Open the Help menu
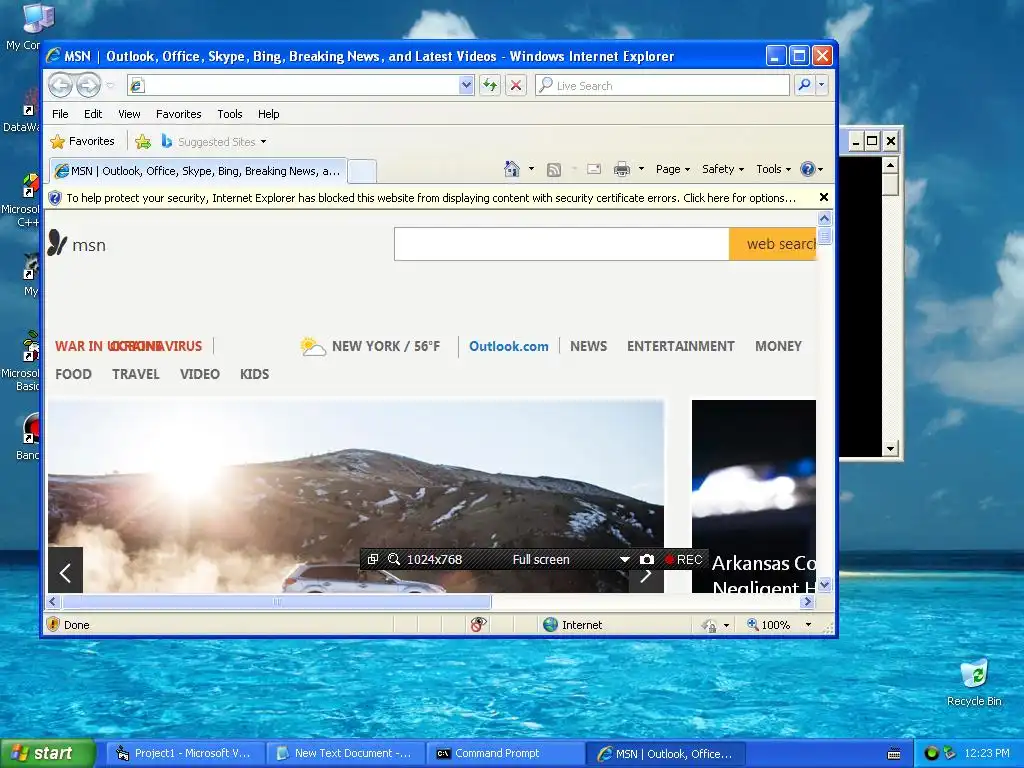Image resolution: width=1024 pixels, height=768 pixels. point(268,114)
